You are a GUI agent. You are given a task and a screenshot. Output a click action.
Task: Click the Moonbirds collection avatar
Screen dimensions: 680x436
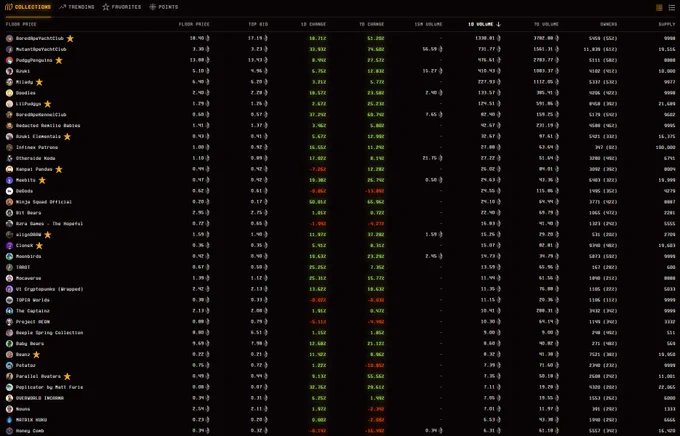click(x=10, y=256)
